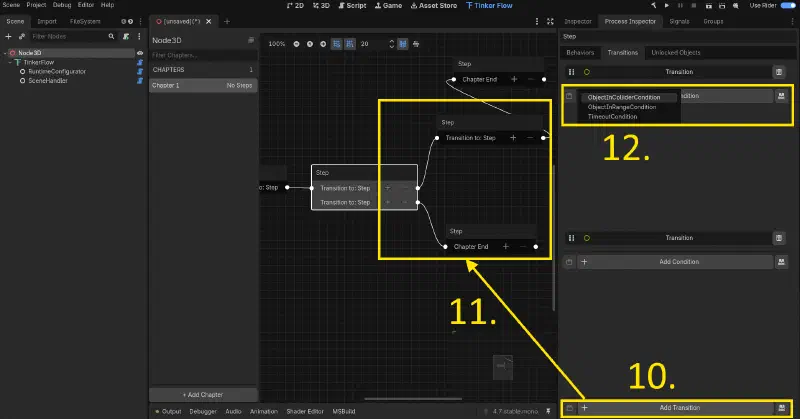Open the Scene dock extra options menu
This screenshot has height=419, width=800.
(139, 36)
